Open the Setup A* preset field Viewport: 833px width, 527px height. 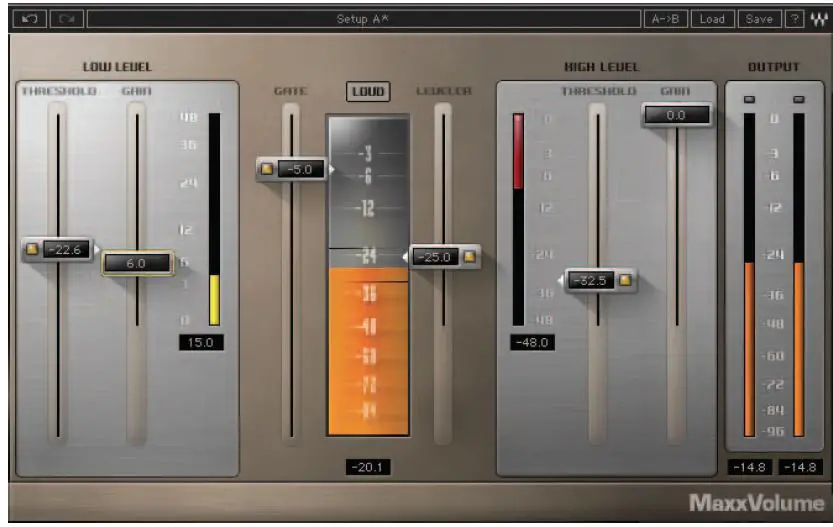point(363,19)
